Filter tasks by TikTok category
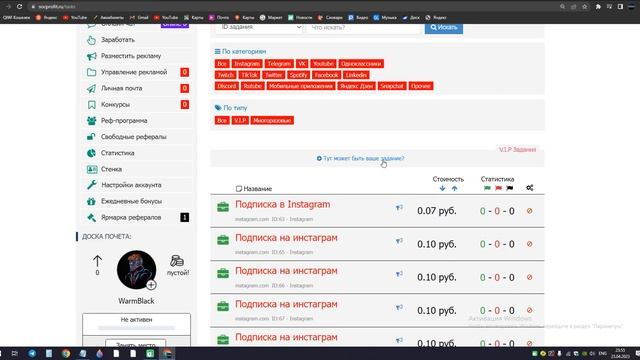640x360 pixels. 249,75
